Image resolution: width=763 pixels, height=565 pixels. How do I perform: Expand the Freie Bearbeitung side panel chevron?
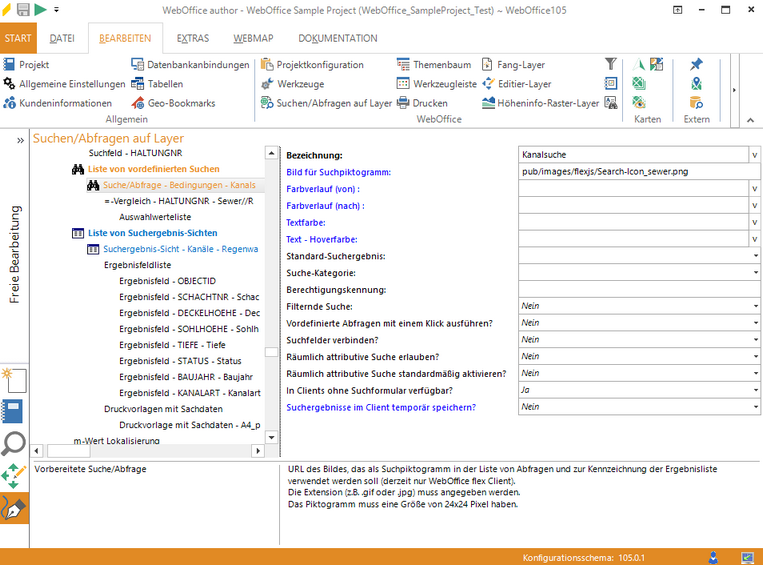(20, 141)
